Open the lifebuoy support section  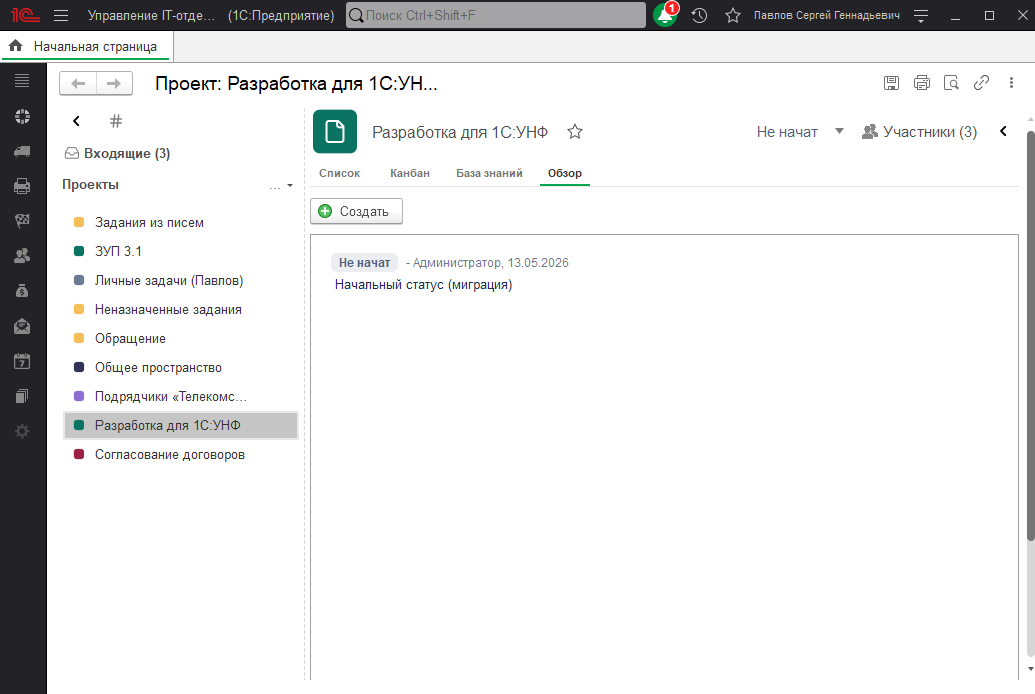pos(22,116)
